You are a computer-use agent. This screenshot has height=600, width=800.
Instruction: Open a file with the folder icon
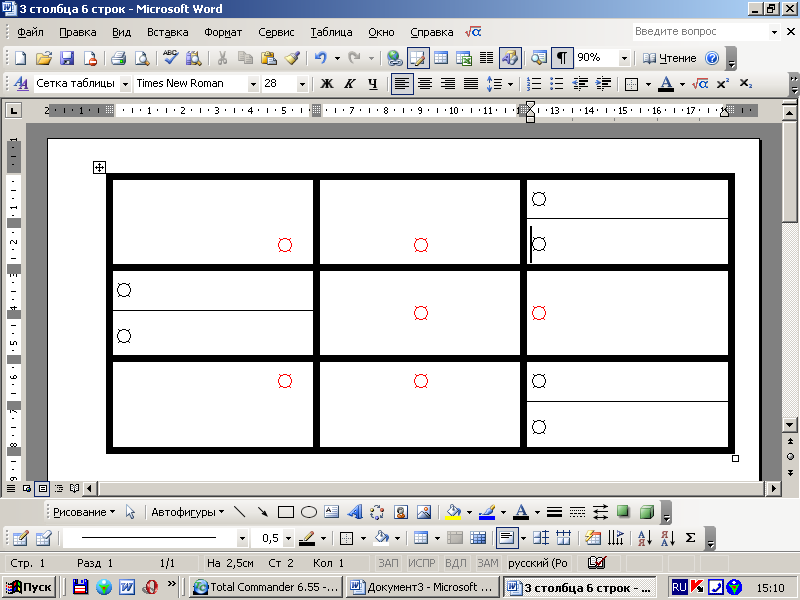click(x=44, y=58)
